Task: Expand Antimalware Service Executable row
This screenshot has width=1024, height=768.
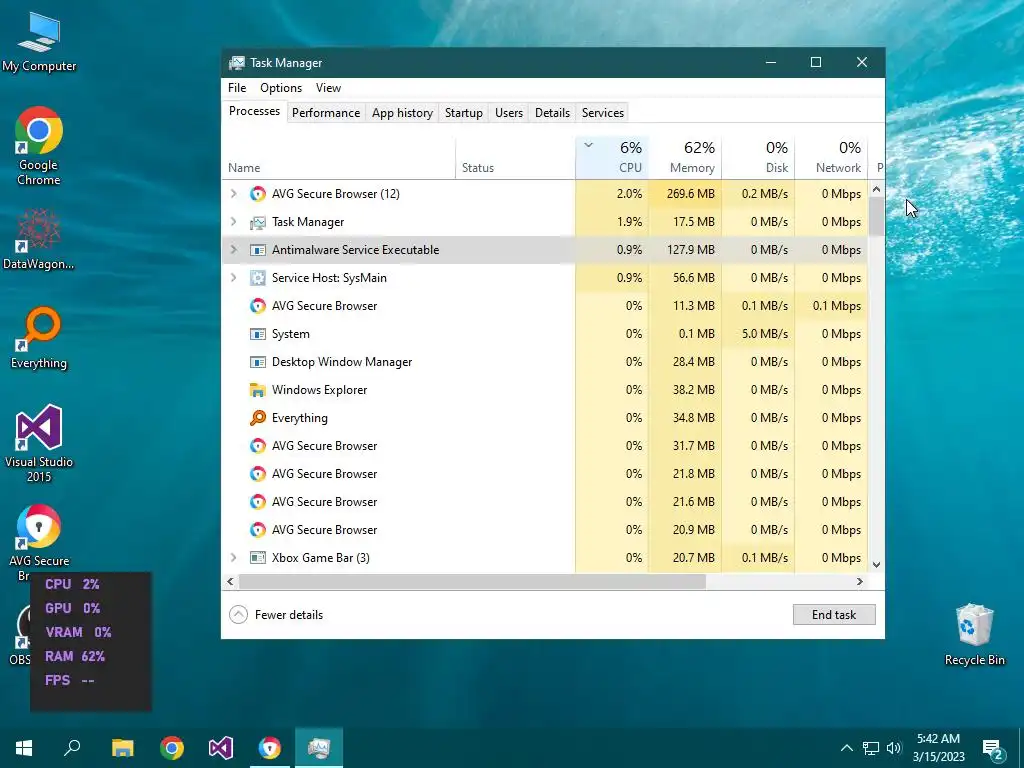Action: coord(234,249)
